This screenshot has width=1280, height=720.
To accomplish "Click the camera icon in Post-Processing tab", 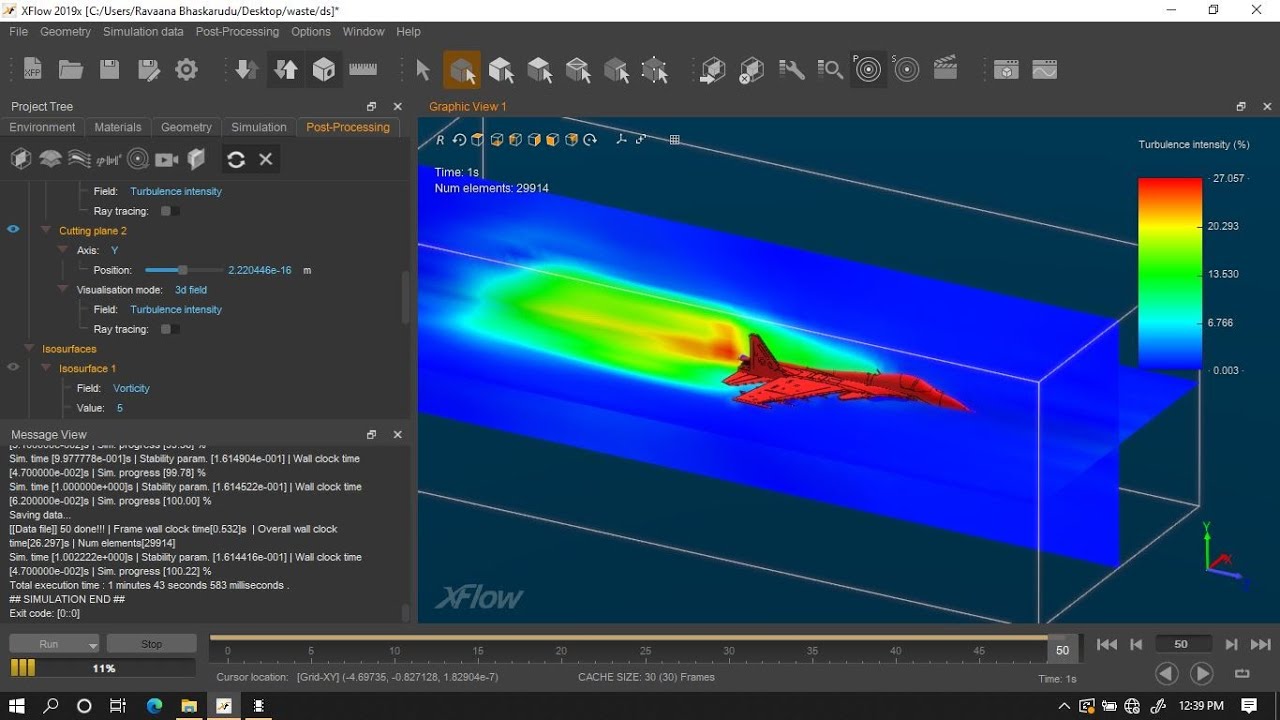I will pyautogui.click(x=167, y=159).
